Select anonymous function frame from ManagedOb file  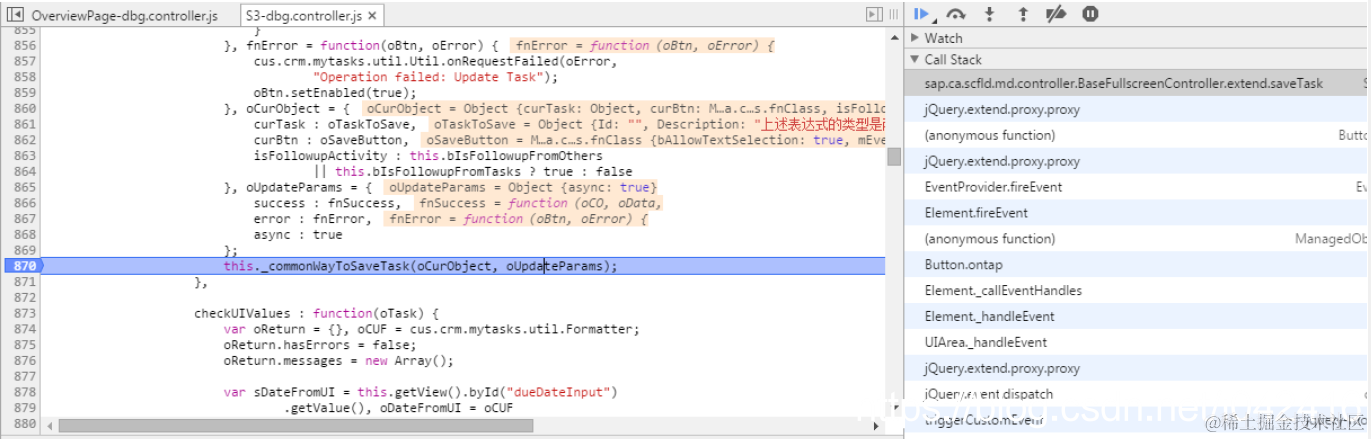pos(1137,239)
